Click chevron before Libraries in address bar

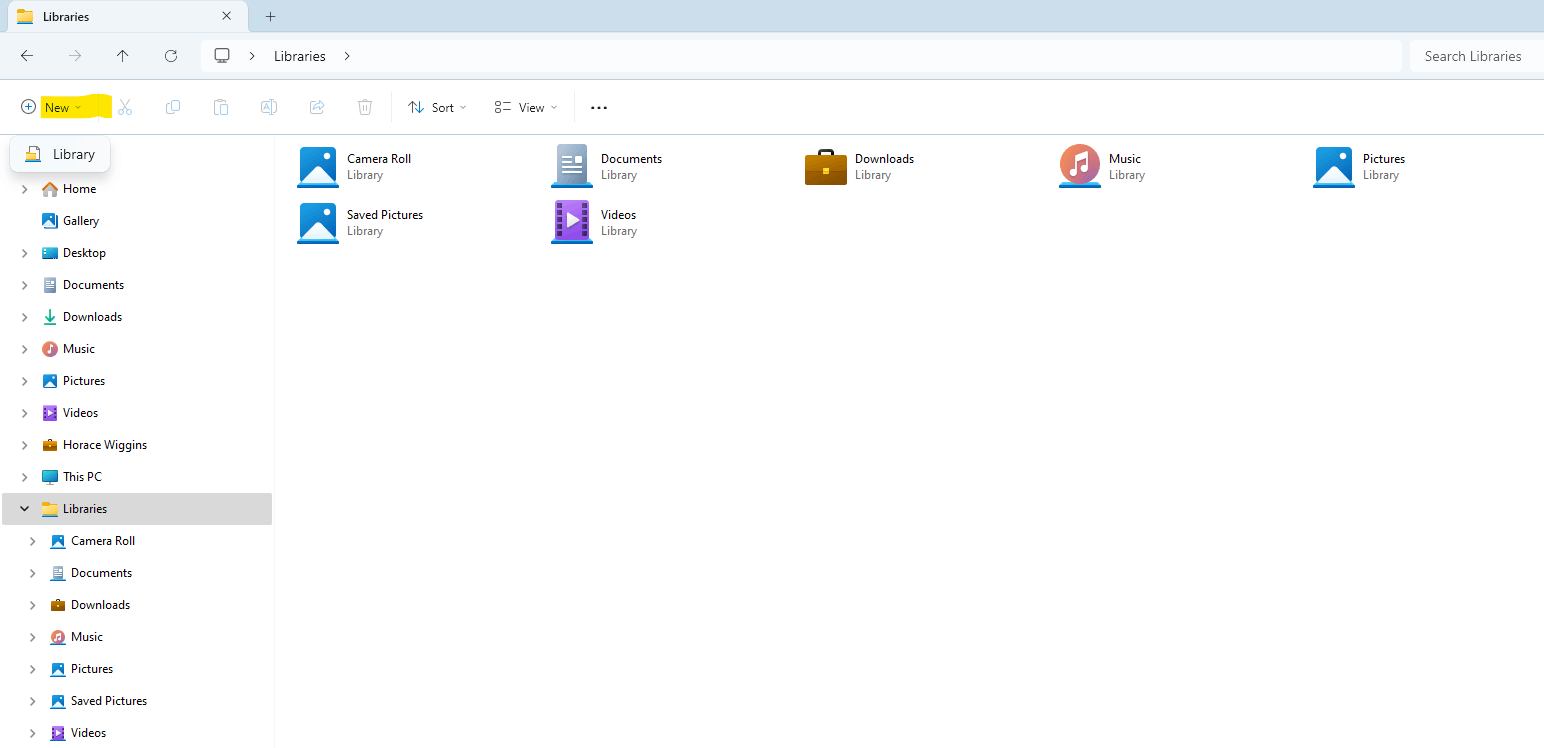(252, 56)
